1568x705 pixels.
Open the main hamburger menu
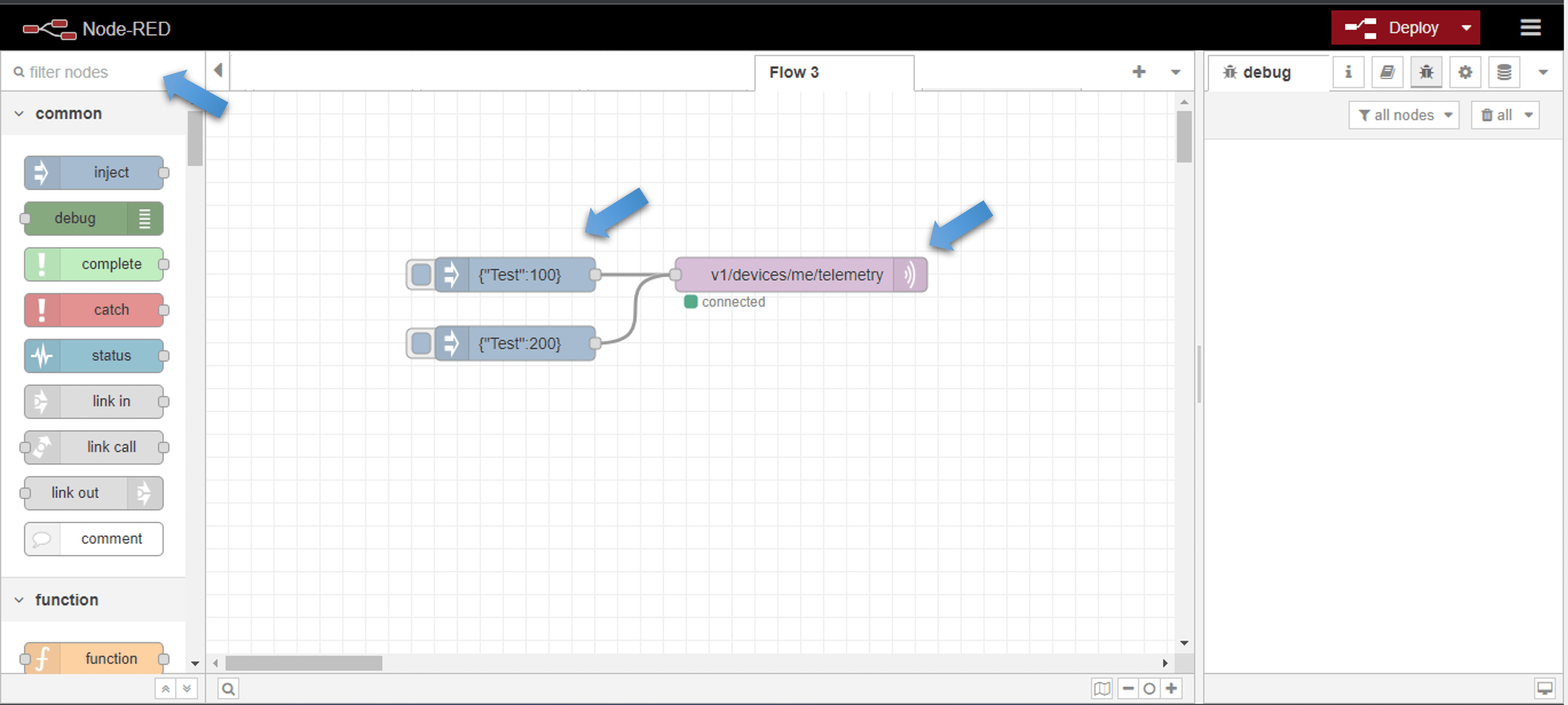click(1530, 27)
